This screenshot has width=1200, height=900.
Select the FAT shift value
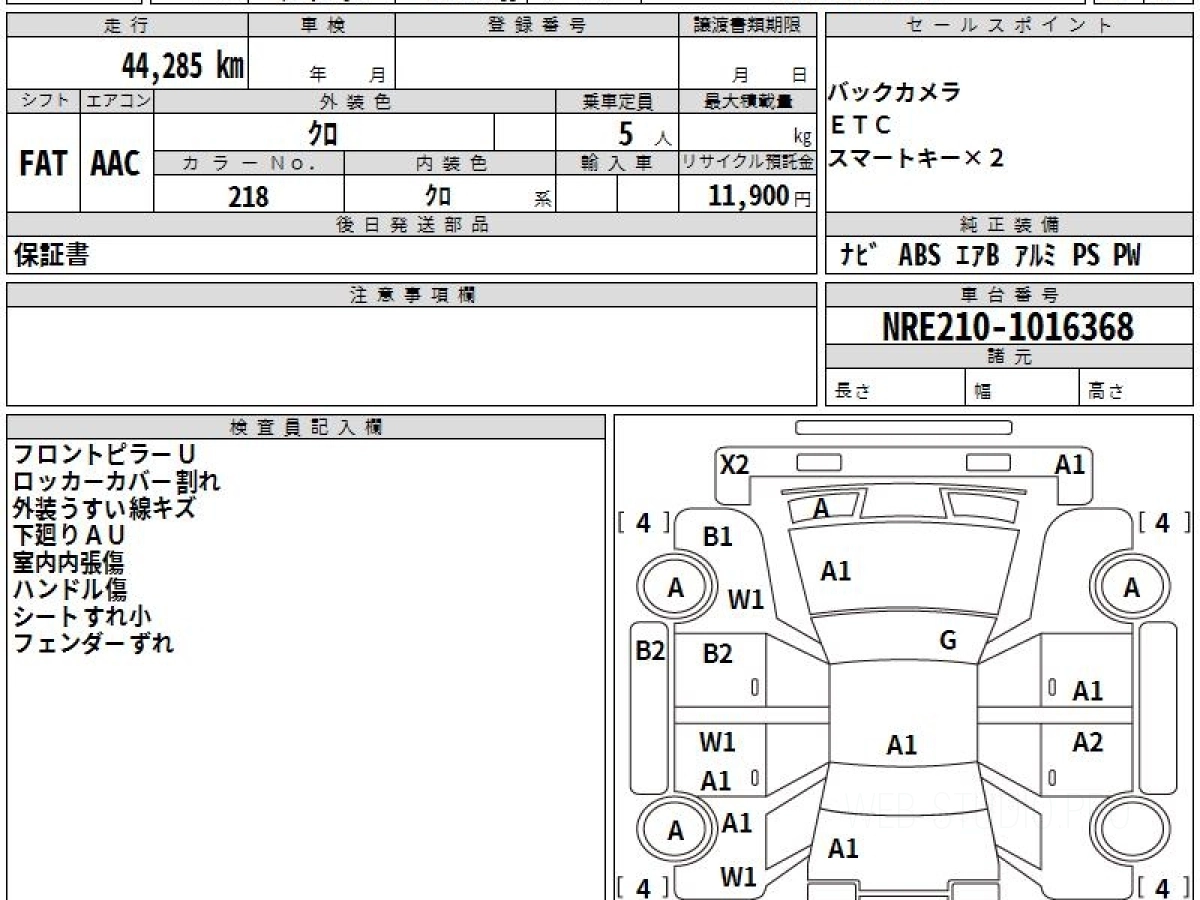pyautogui.click(x=43, y=164)
